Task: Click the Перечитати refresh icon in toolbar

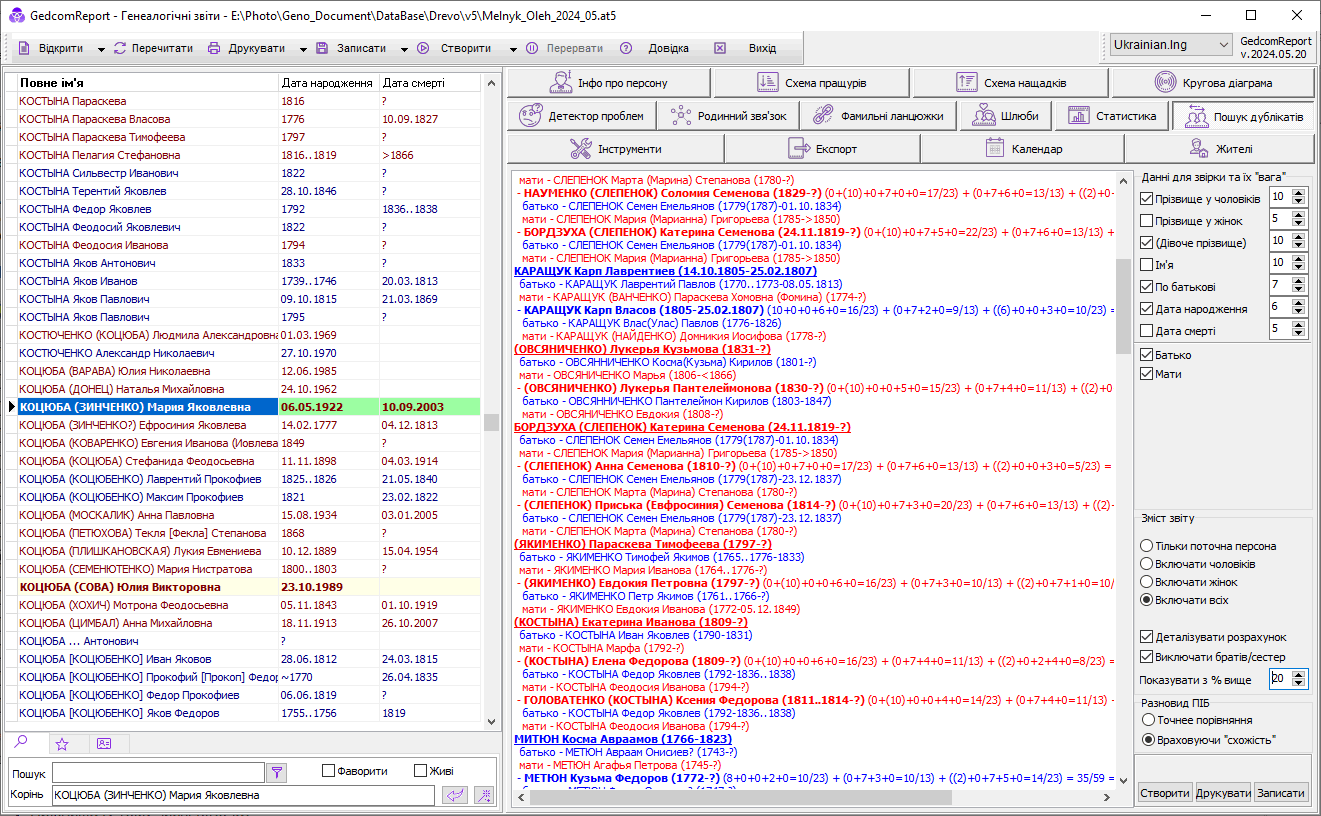Action: 121,48
